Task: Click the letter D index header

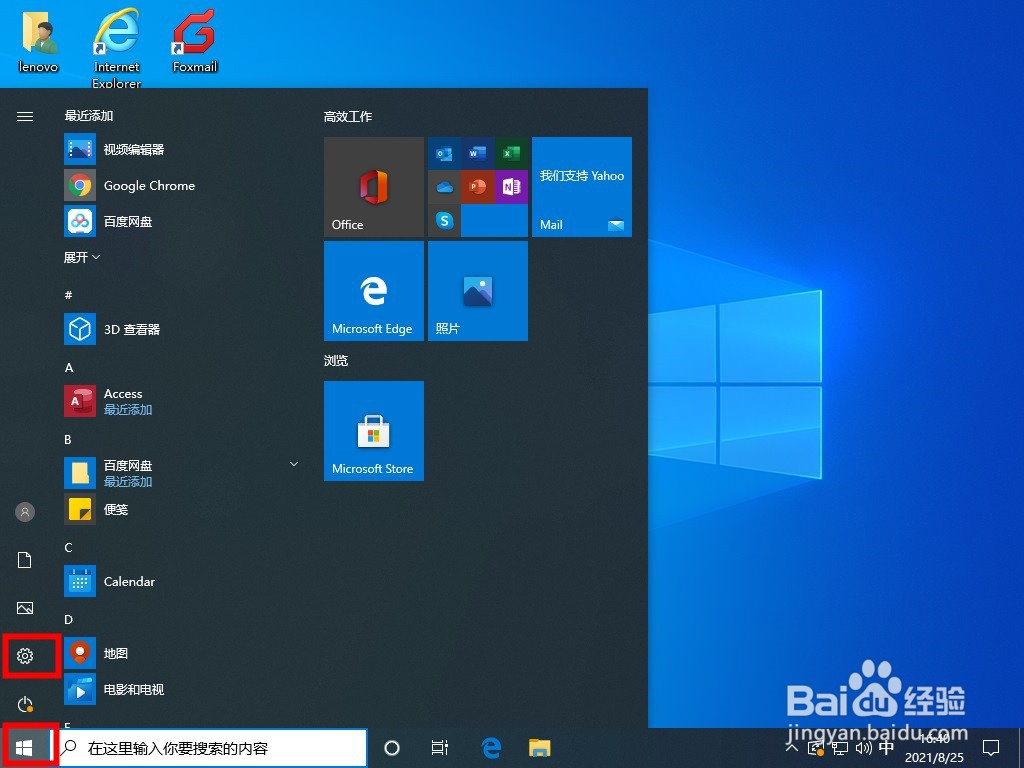Action: [x=69, y=619]
